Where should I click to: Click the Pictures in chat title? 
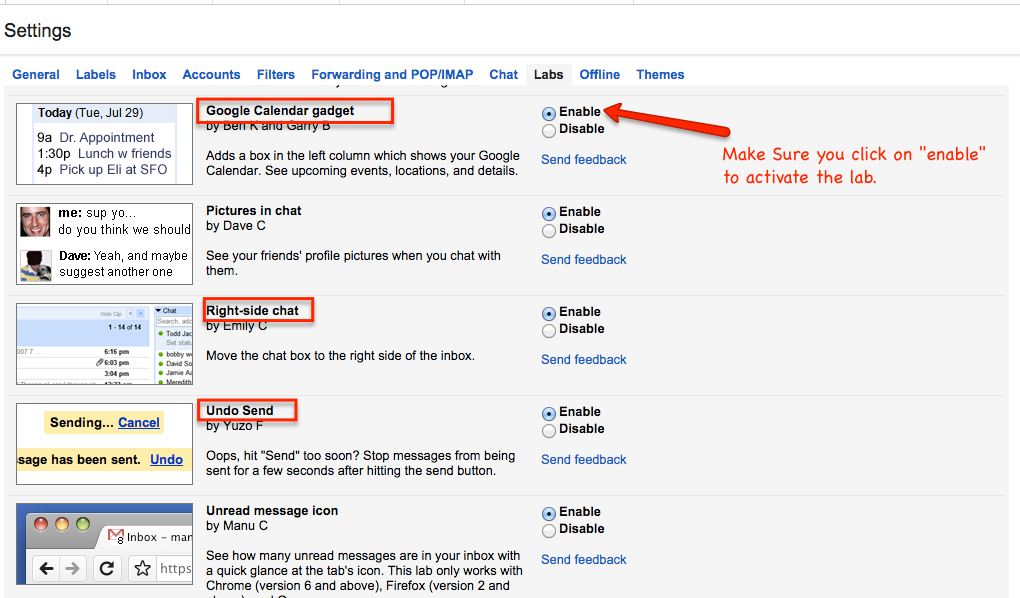254,211
